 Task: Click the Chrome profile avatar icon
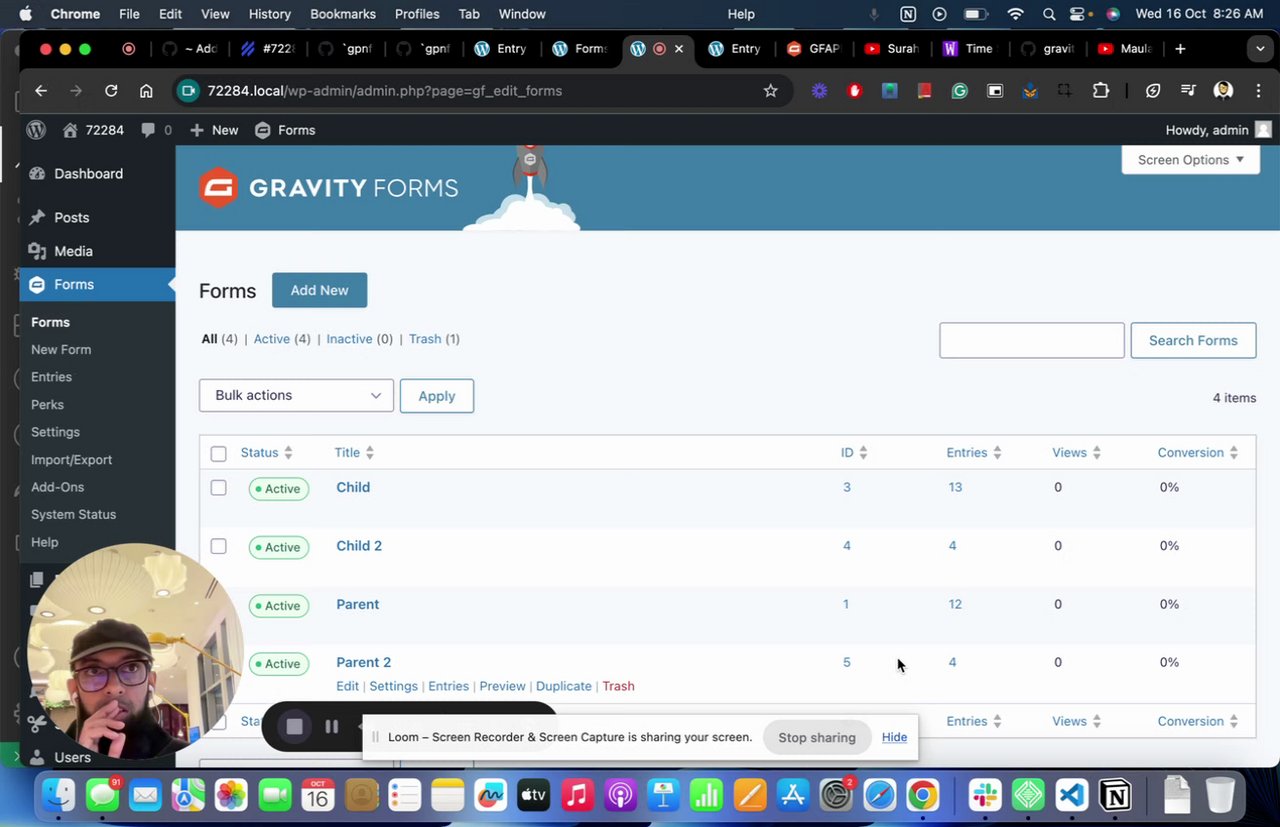click(1222, 91)
